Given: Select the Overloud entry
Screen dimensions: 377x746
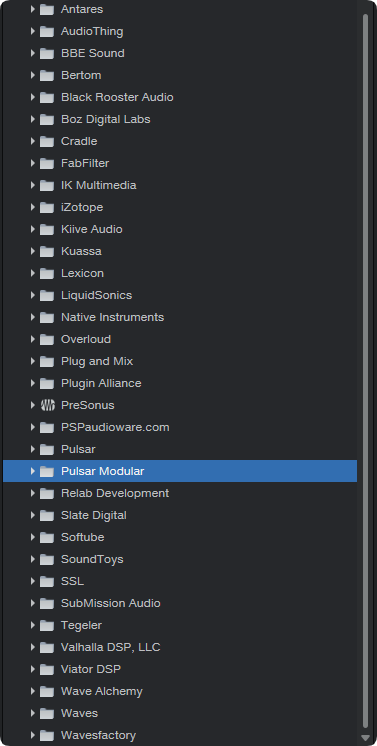Looking at the screenshot, I should pyautogui.click(x=180, y=339).
